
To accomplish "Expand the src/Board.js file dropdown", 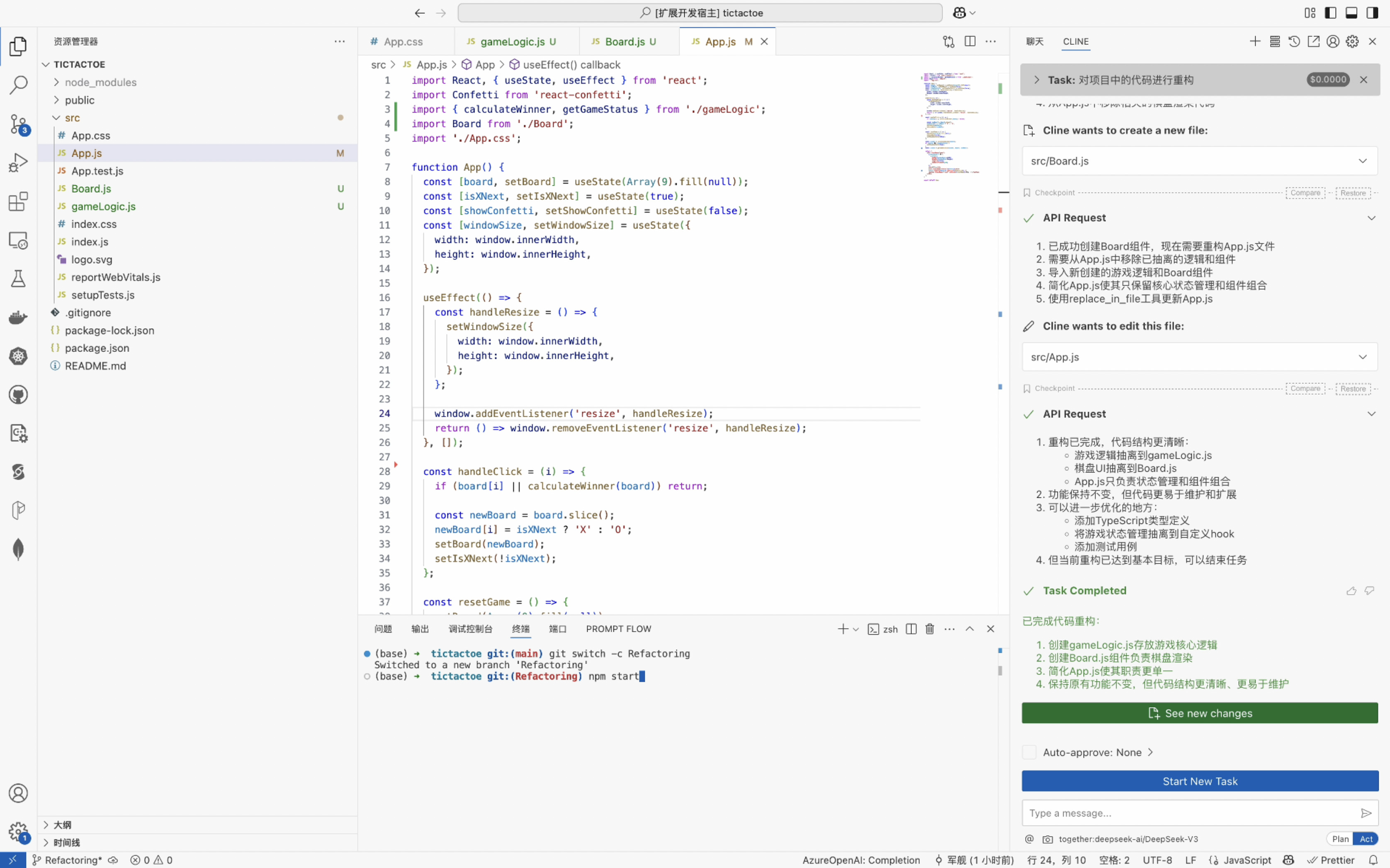I will click(1363, 161).
